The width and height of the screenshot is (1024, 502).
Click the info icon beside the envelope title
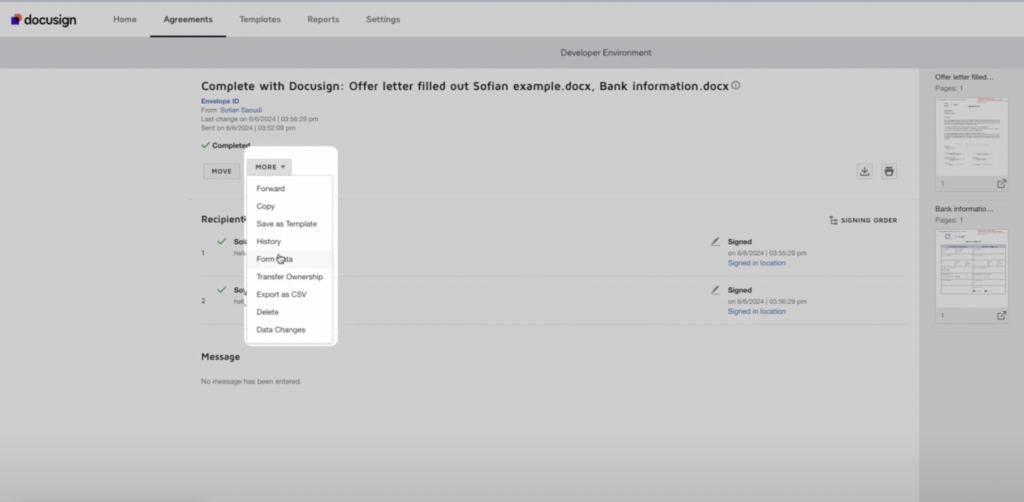pos(735,85)
